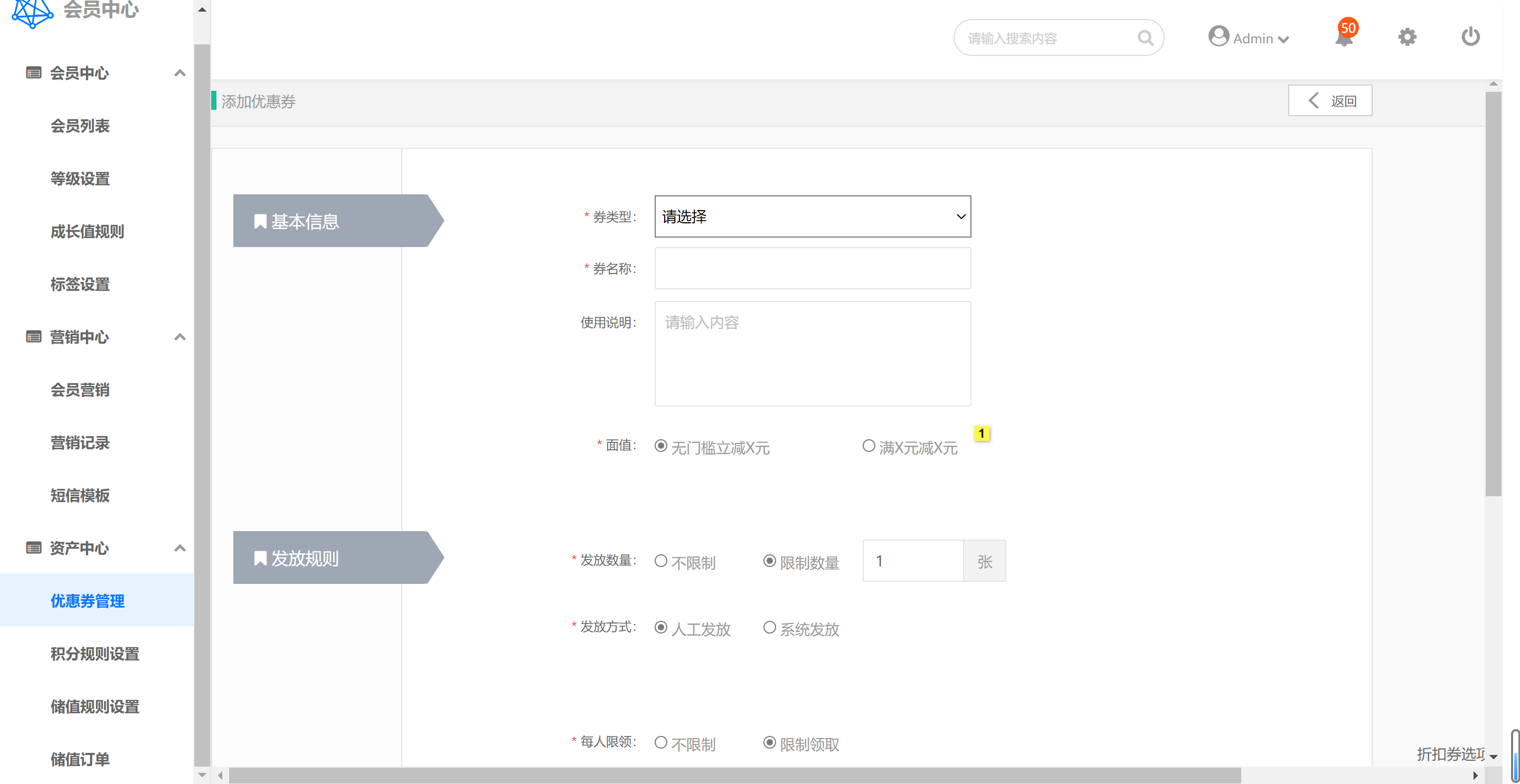Click the 资产中心 menu list icon
1520x784 pixels.
(34, 548)
